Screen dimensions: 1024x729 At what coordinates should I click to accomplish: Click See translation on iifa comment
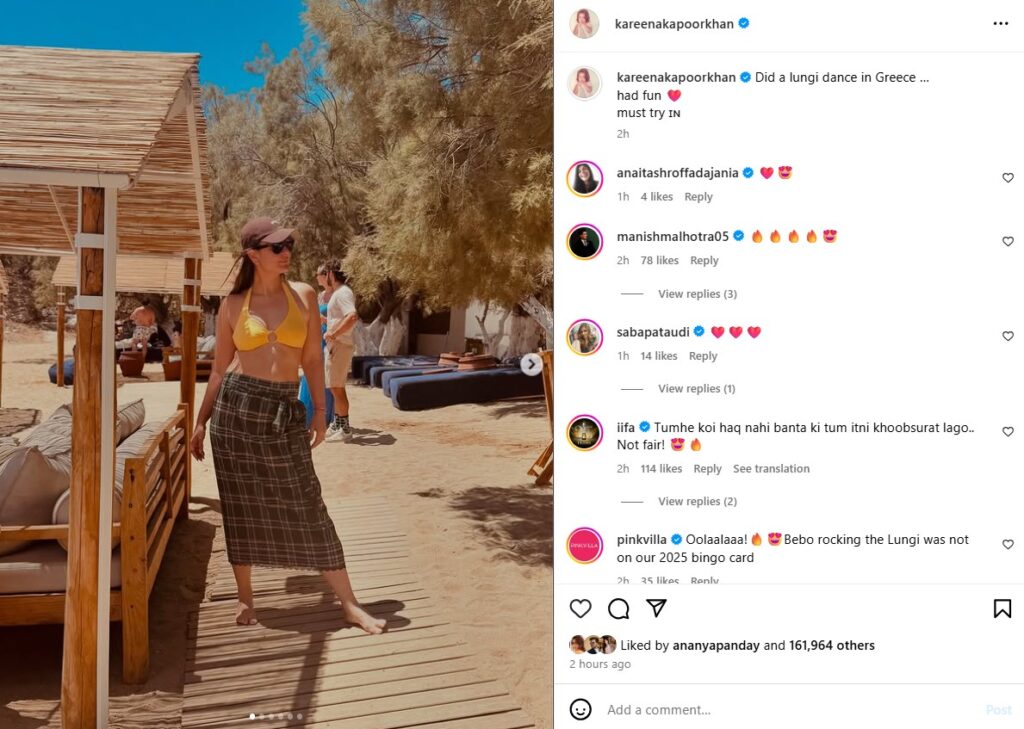point(771,469)
